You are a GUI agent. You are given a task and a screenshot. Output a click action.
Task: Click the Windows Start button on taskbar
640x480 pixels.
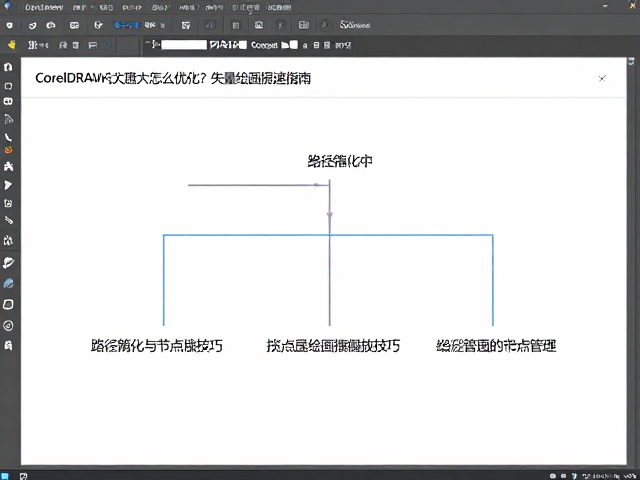coord(4,476)
